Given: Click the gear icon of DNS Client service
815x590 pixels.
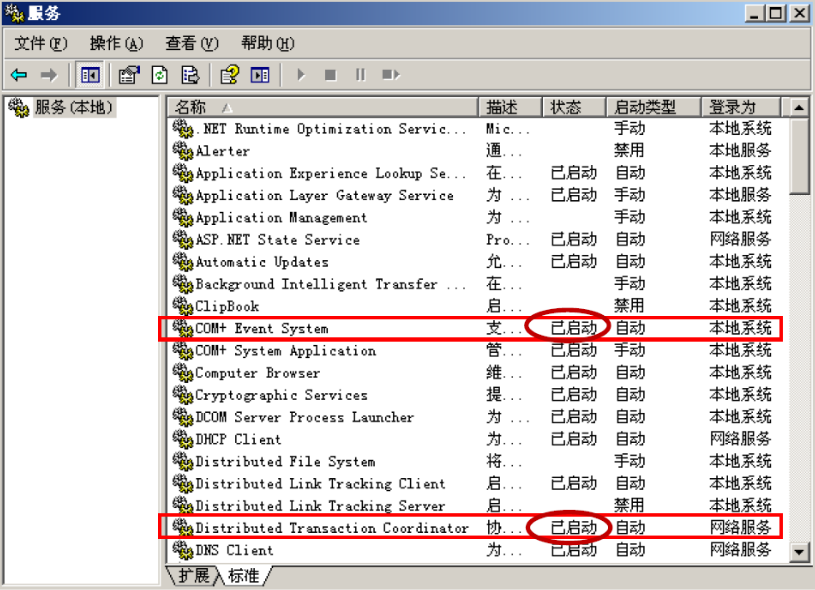Looking at the screenshot, I should pos(182,549).
